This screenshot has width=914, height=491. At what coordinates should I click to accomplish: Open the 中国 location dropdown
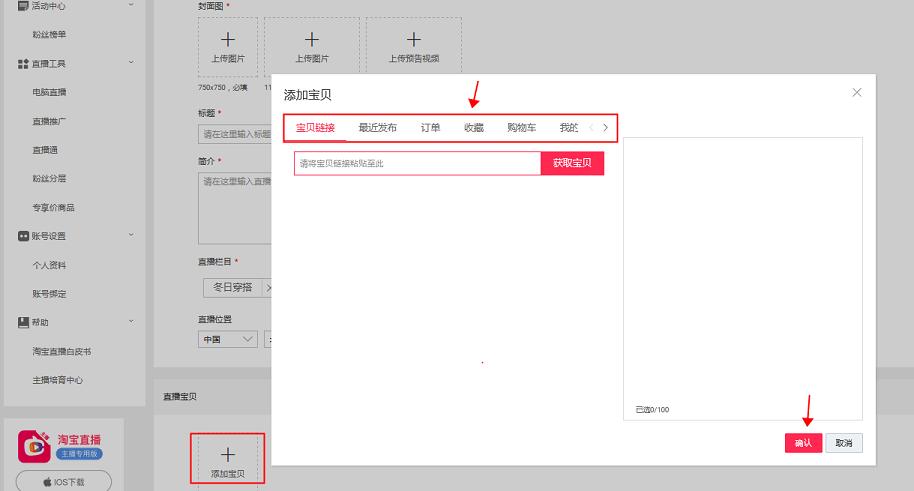tap(227, 339)
